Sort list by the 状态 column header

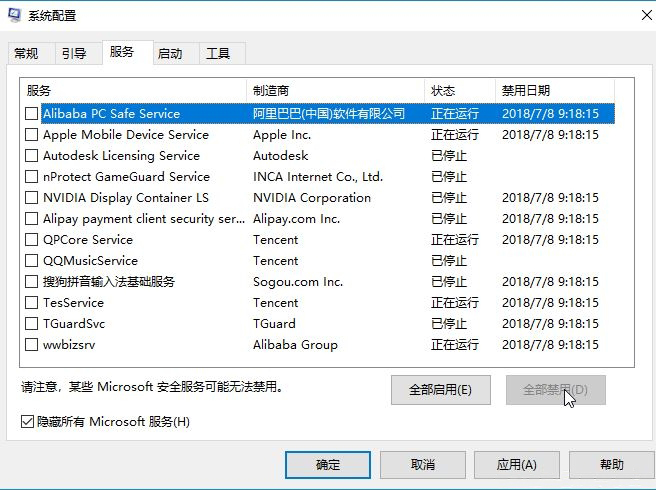(460, 90)
